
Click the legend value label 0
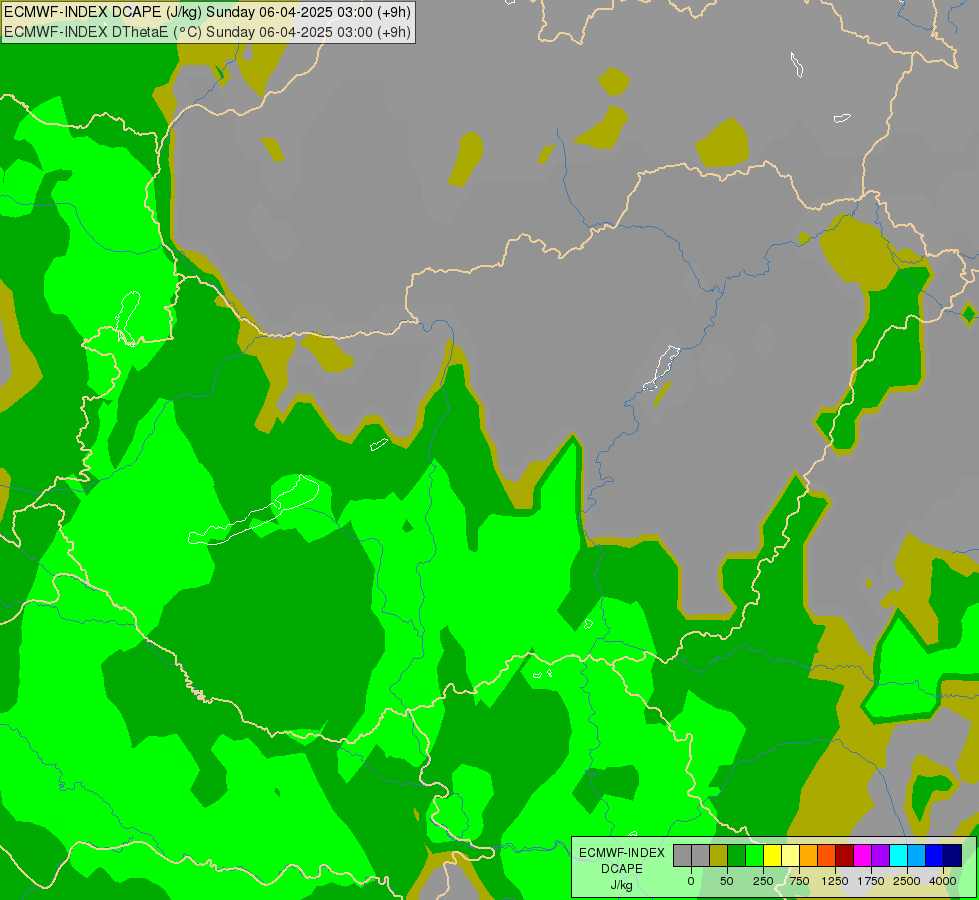click(x=691, y=881)
